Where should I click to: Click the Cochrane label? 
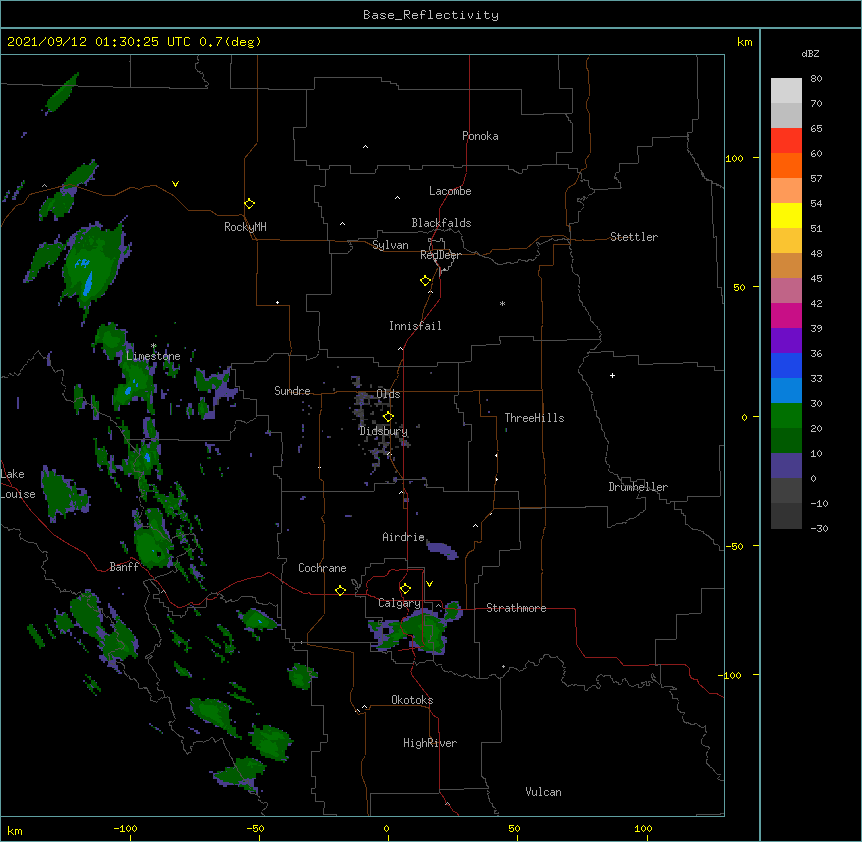coord(322,568)
